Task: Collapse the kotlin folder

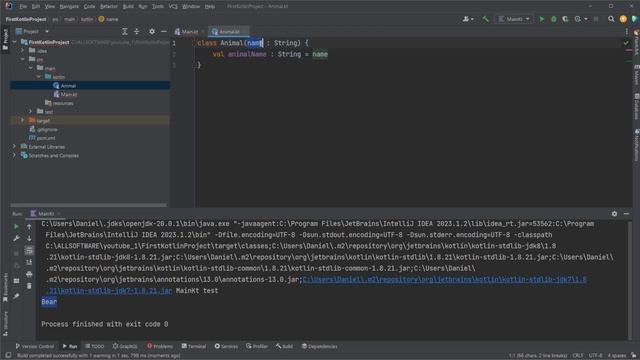Action: point(39,77)
